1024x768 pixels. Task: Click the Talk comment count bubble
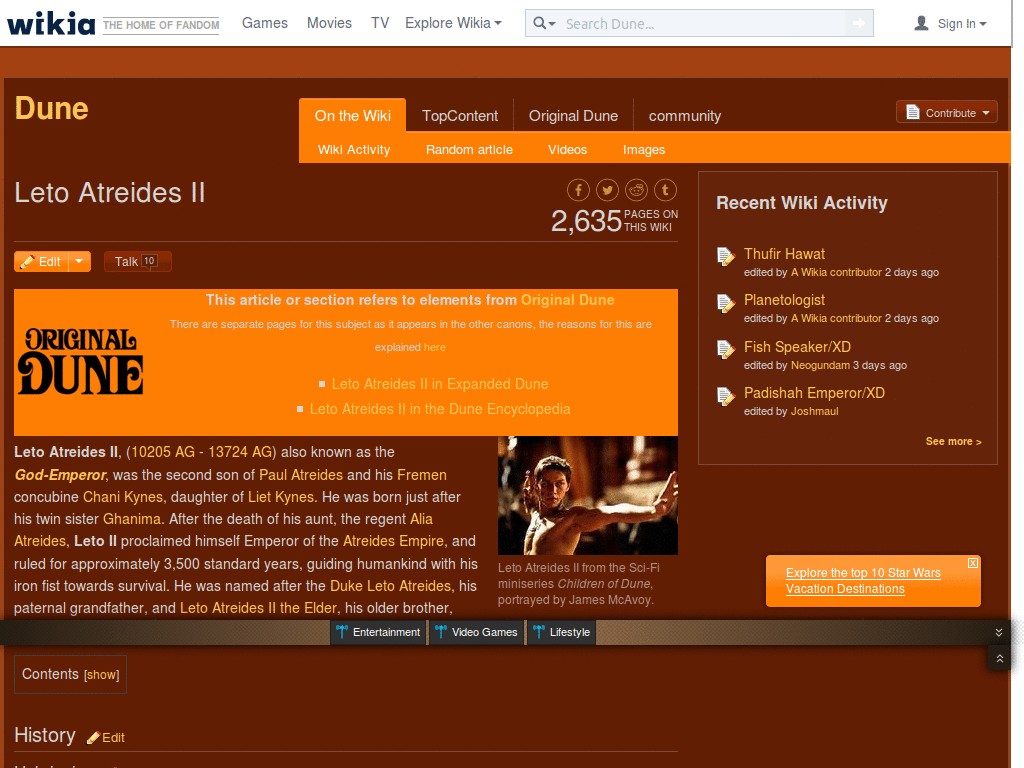tap(150, 261)
